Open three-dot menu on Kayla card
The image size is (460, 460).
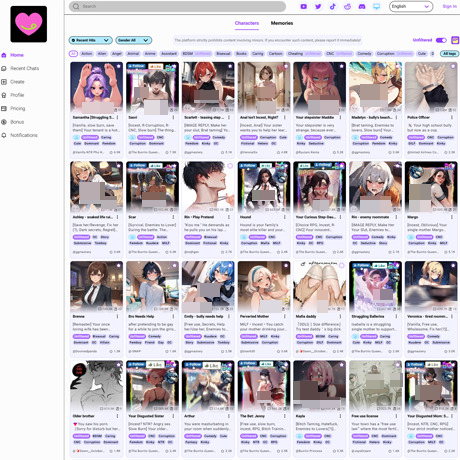pyautogui.click(x=340, y=416)
